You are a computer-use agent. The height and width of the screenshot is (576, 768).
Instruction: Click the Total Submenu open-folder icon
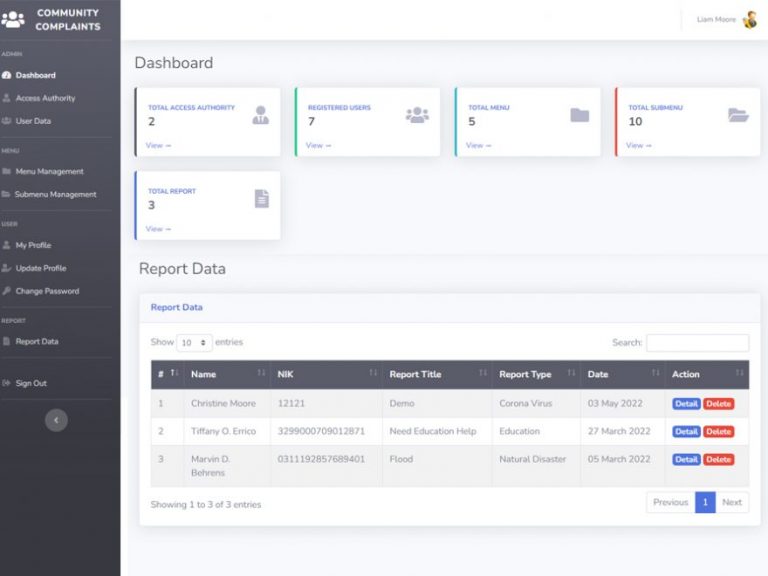738,115
